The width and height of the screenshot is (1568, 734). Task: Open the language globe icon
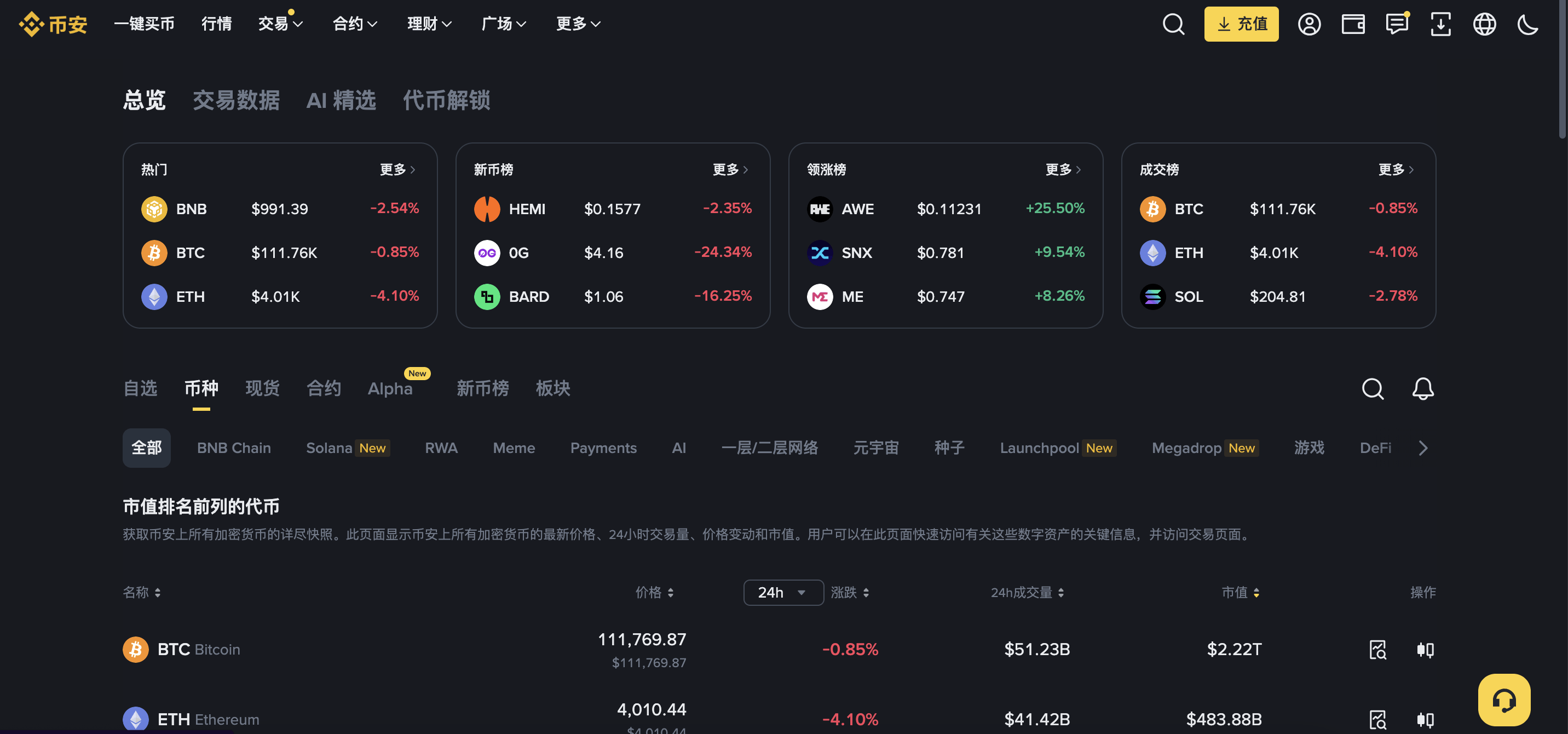[1484, 24]
